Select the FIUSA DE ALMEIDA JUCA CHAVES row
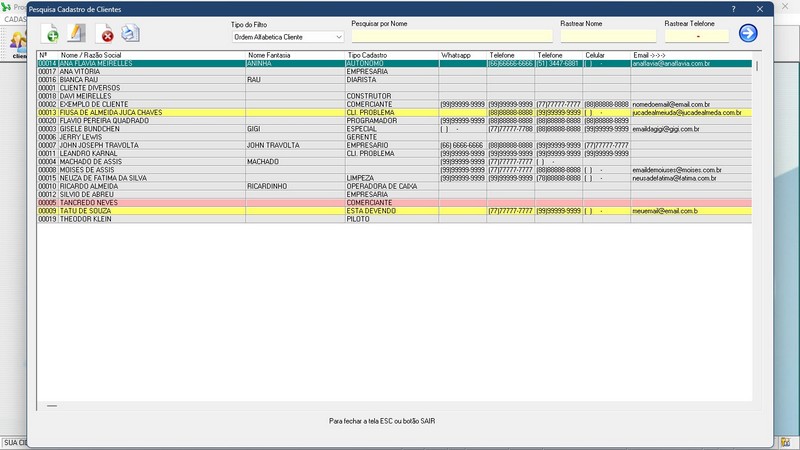 (x=394, y=113)
